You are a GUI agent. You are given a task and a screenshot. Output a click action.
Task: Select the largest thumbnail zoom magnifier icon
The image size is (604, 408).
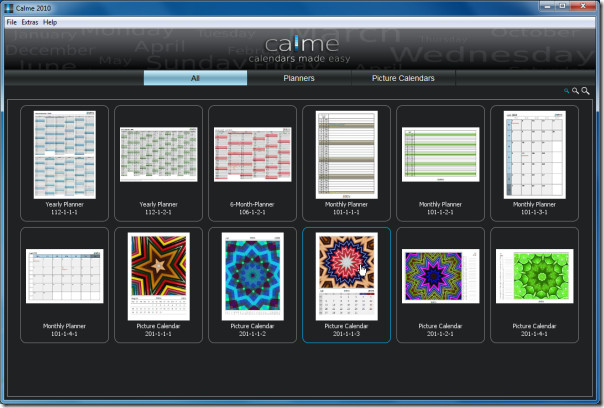click(585, 91)
